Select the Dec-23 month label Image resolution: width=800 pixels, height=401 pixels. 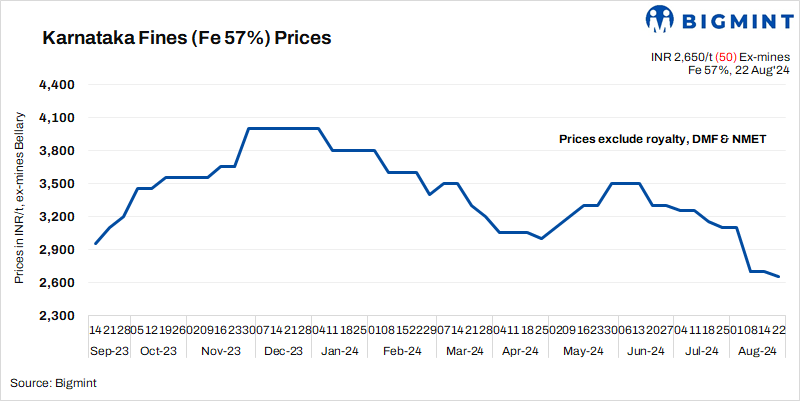[x=283, y=350]
